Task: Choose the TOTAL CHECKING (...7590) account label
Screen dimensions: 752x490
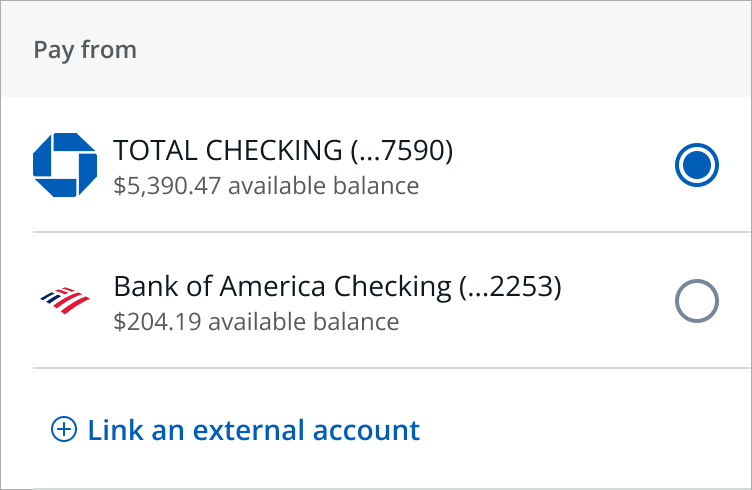Action: tap(283, 150)
